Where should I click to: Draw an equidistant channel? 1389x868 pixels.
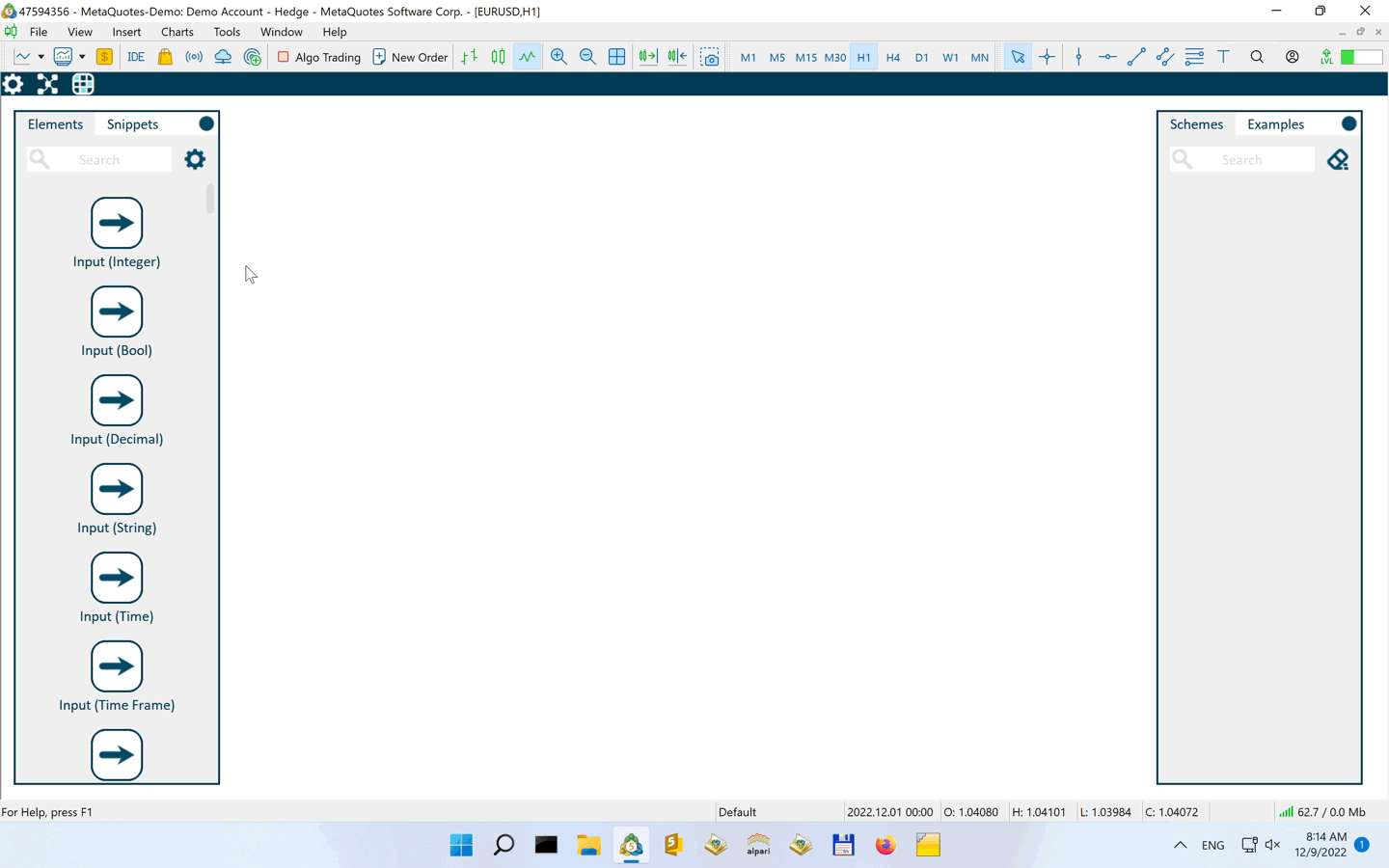(1165, 57)
